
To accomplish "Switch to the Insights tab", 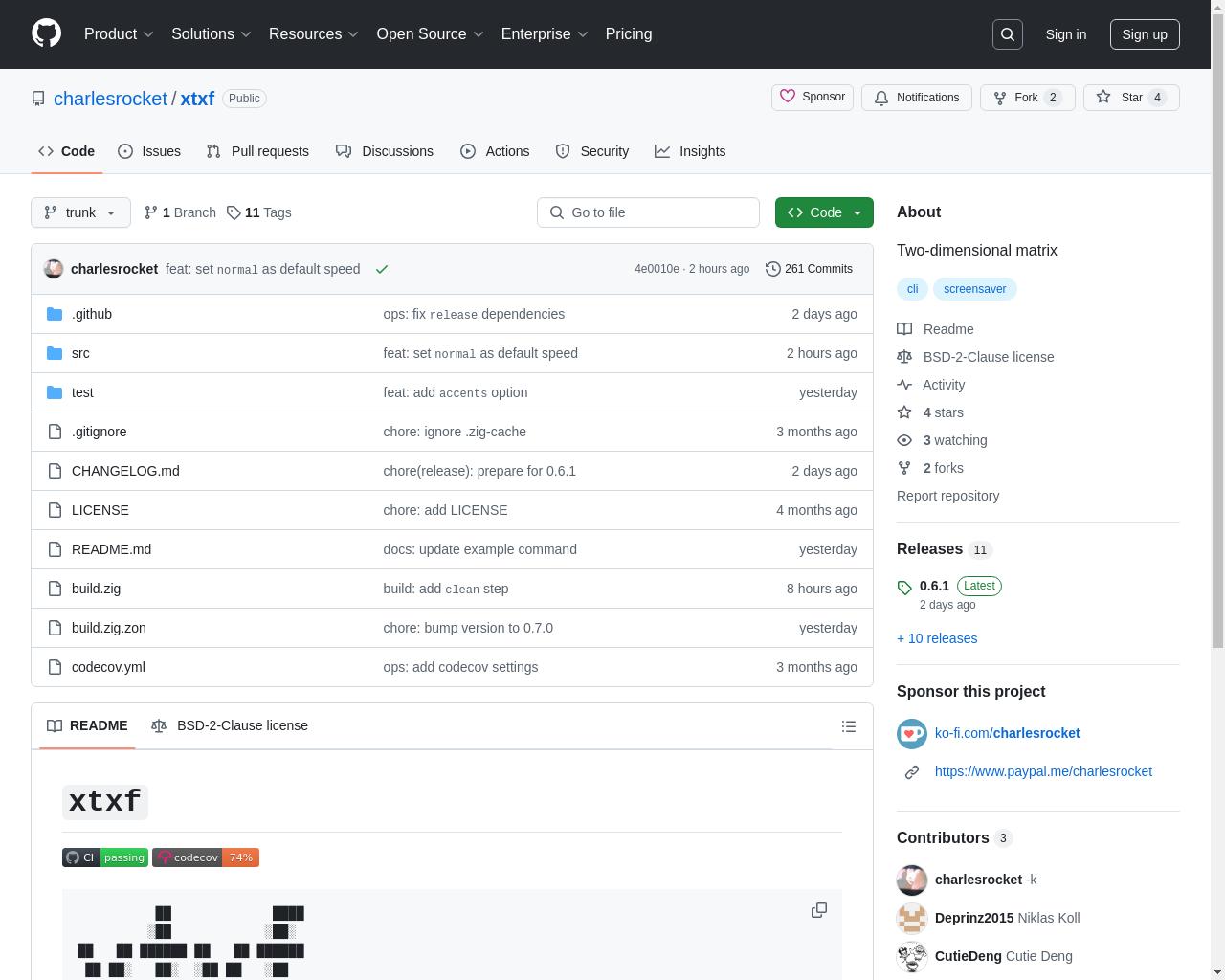I will point(690,151).
